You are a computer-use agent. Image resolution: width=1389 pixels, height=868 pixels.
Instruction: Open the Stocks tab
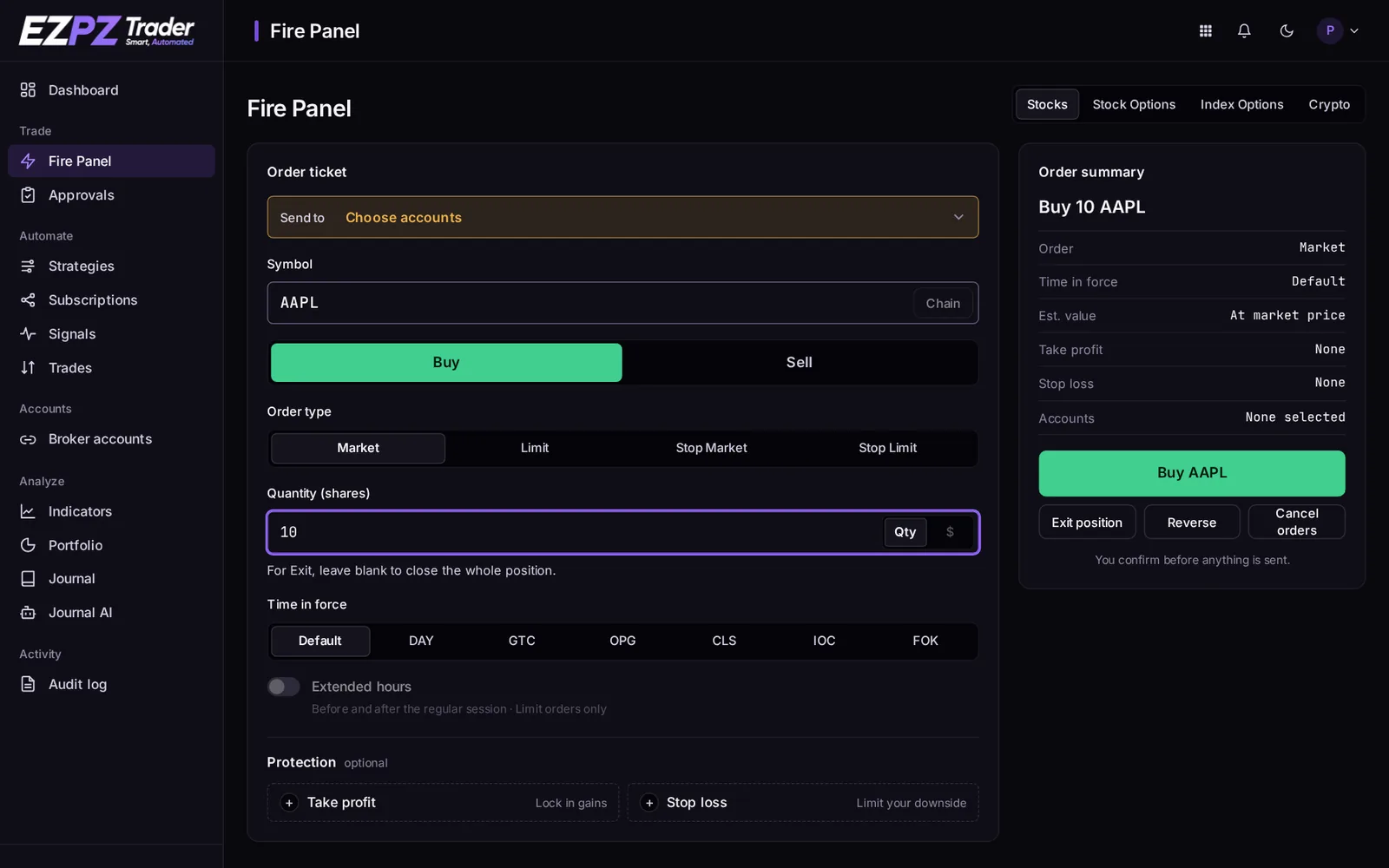(x=1047, y=104)
